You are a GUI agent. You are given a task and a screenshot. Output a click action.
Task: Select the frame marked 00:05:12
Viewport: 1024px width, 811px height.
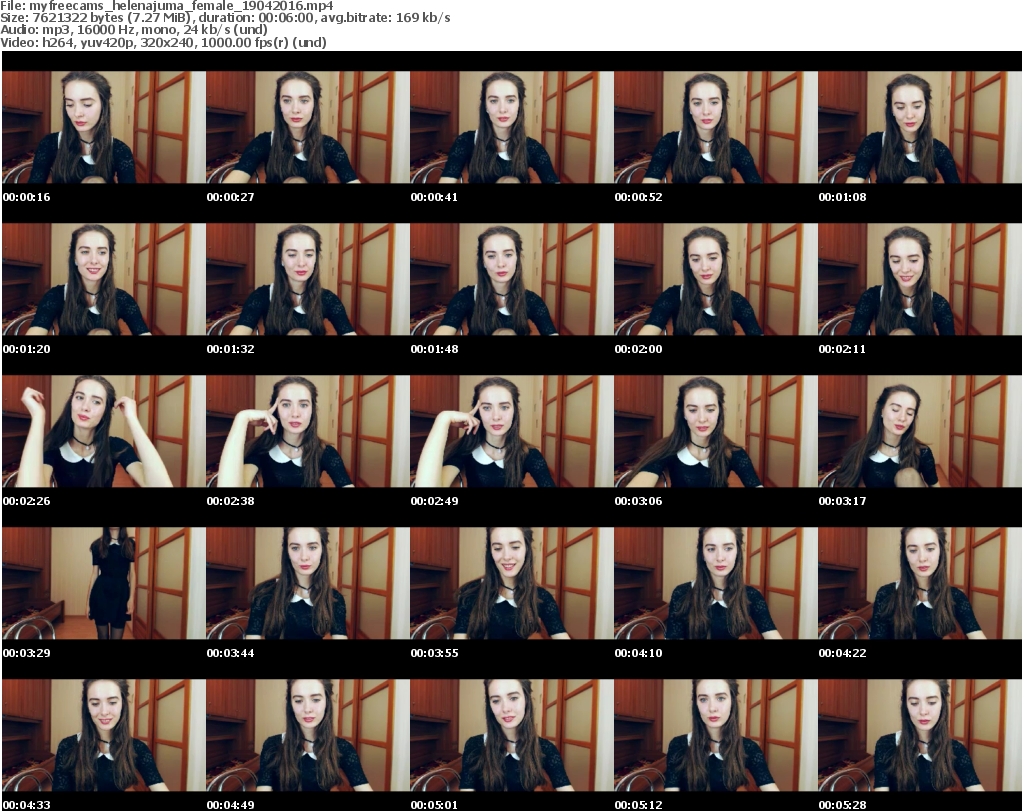tap(716, 735)
